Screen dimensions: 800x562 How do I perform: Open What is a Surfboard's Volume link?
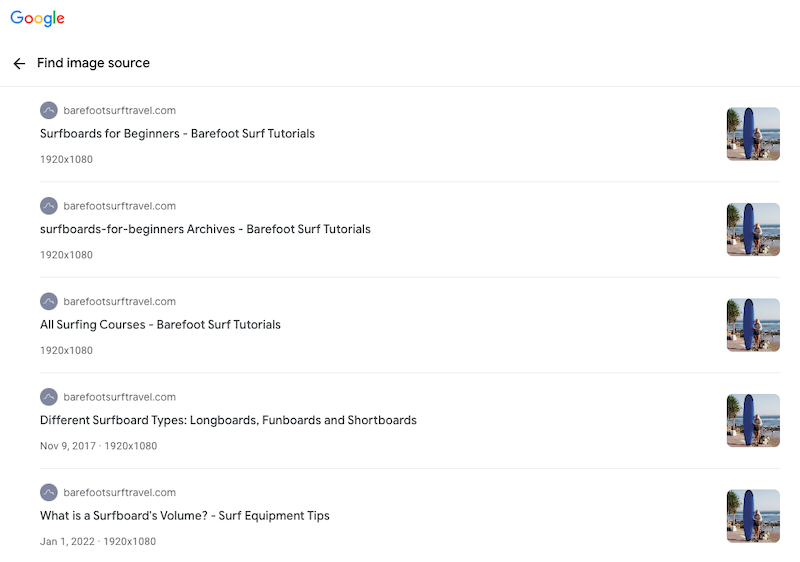coord(184,516)
